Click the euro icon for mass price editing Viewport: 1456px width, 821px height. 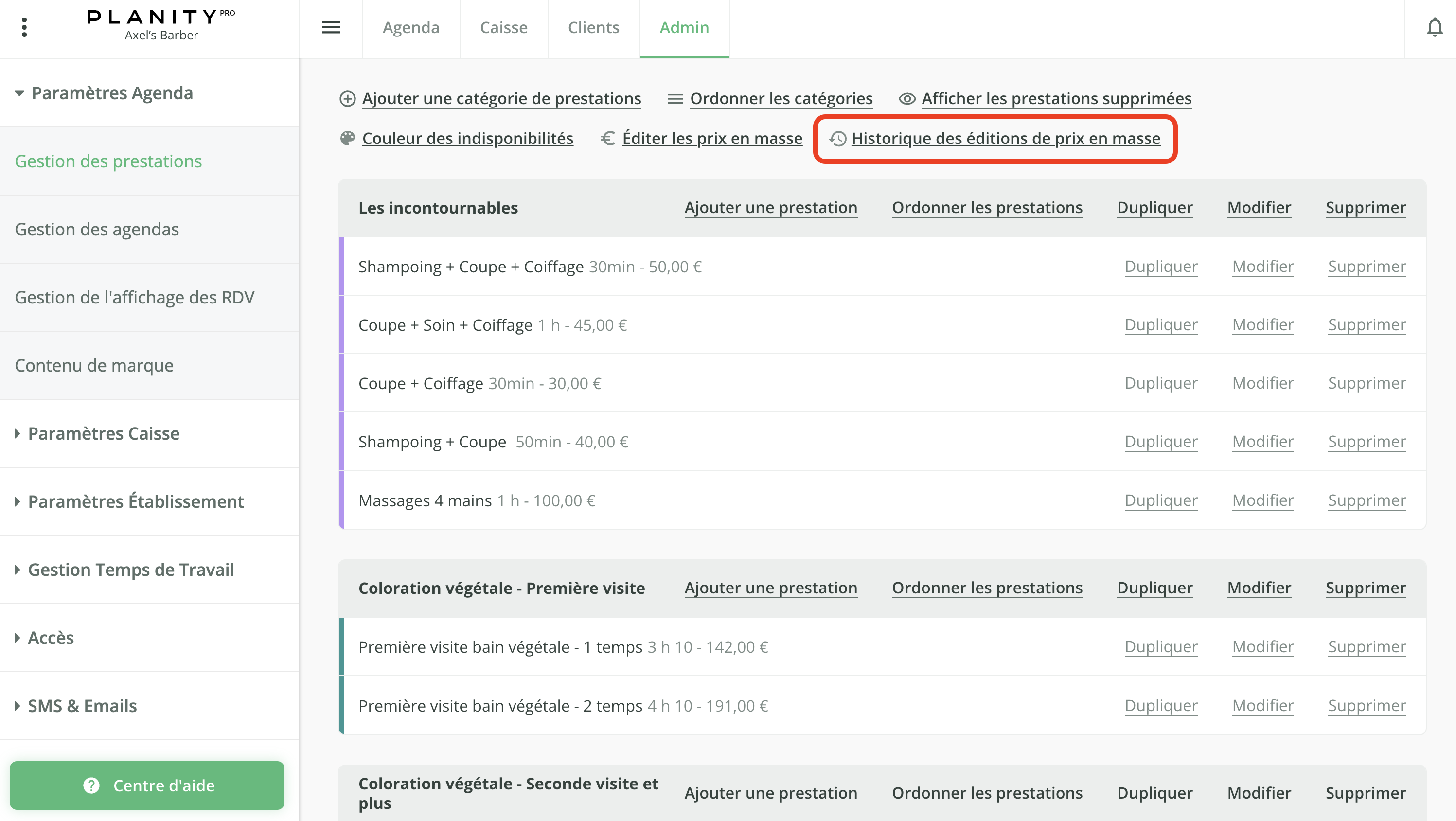coord(607,138)
